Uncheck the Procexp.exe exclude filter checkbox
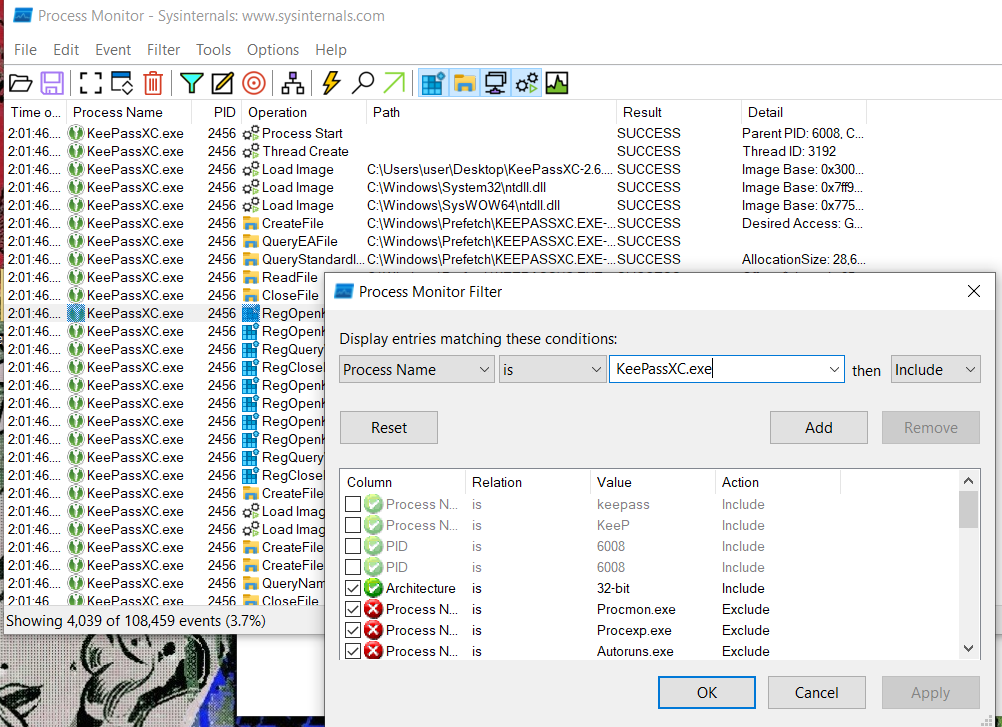Viewport: 1002px width, 727px height. pos(353,630)
